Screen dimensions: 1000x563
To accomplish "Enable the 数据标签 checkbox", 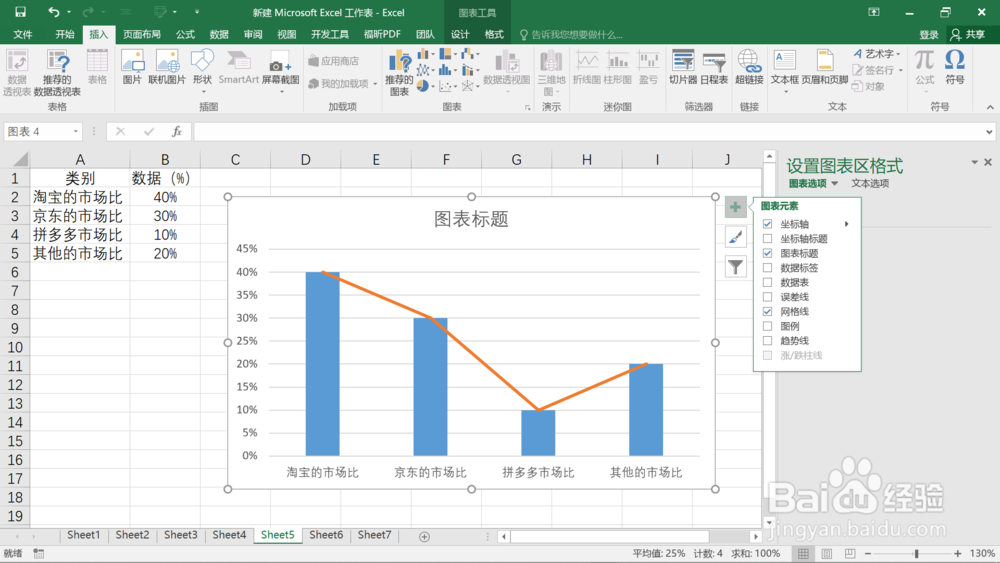I will coord(767,268).
